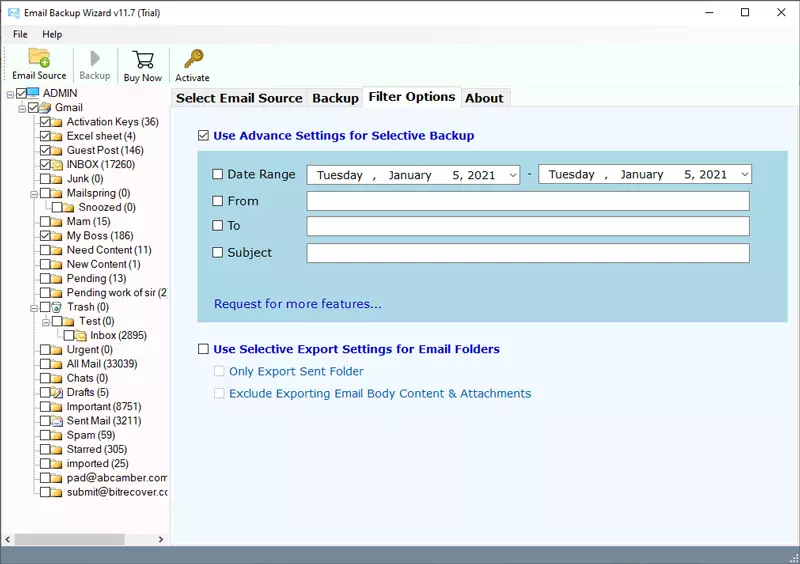Click the Drafts (5) folder icon
Viewport: 800px width, 564px height.
coord(57,393)
